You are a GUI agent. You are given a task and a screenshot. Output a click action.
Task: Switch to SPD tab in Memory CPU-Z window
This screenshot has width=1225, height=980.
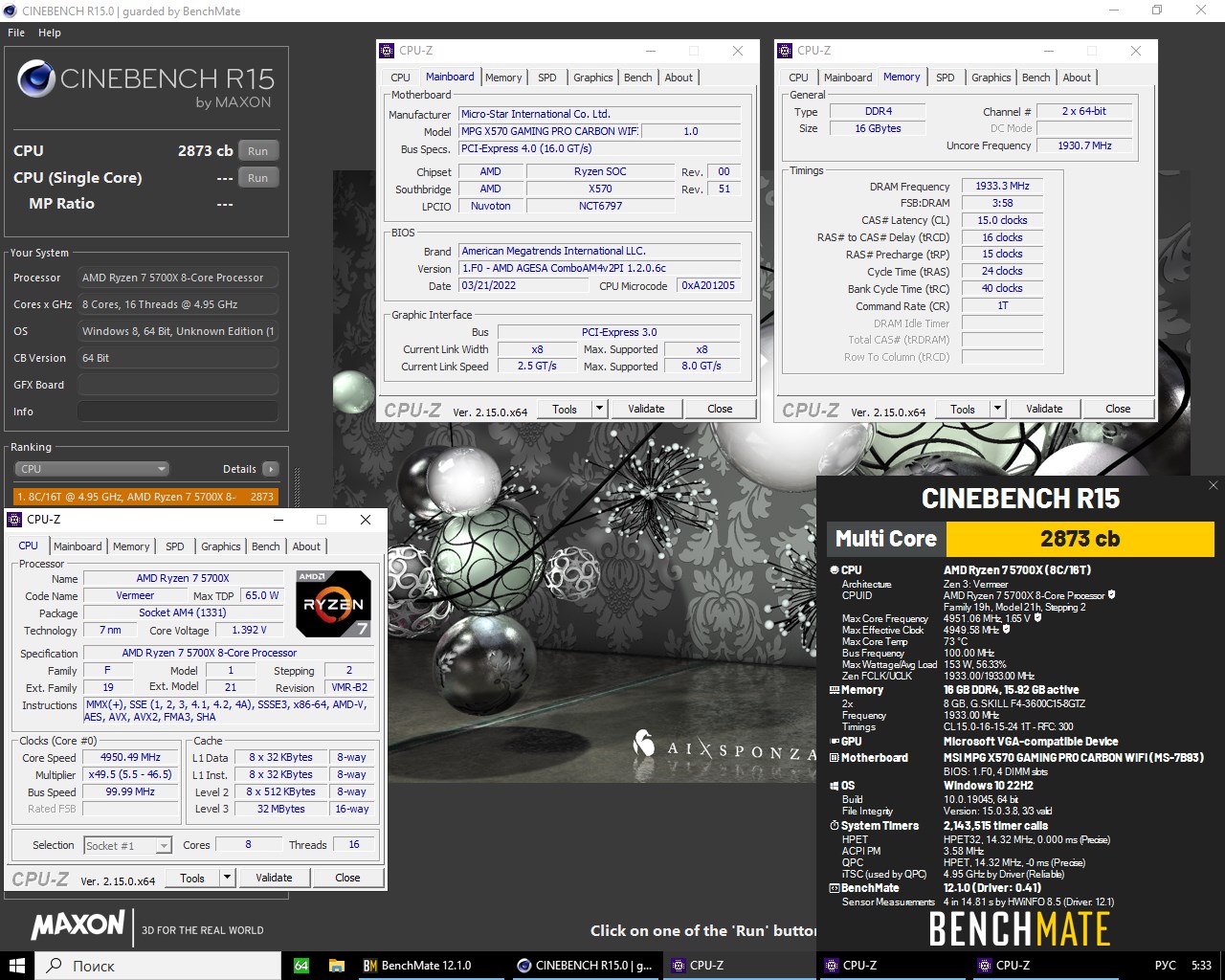[x=945, y=78]
